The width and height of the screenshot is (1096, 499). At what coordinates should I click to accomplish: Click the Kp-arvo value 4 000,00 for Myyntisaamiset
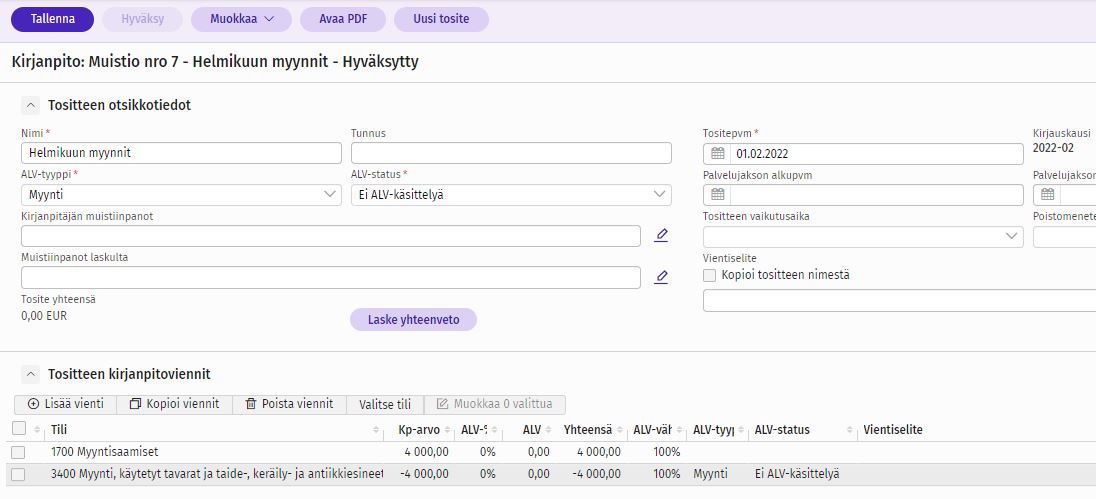(x=426, y=452)
